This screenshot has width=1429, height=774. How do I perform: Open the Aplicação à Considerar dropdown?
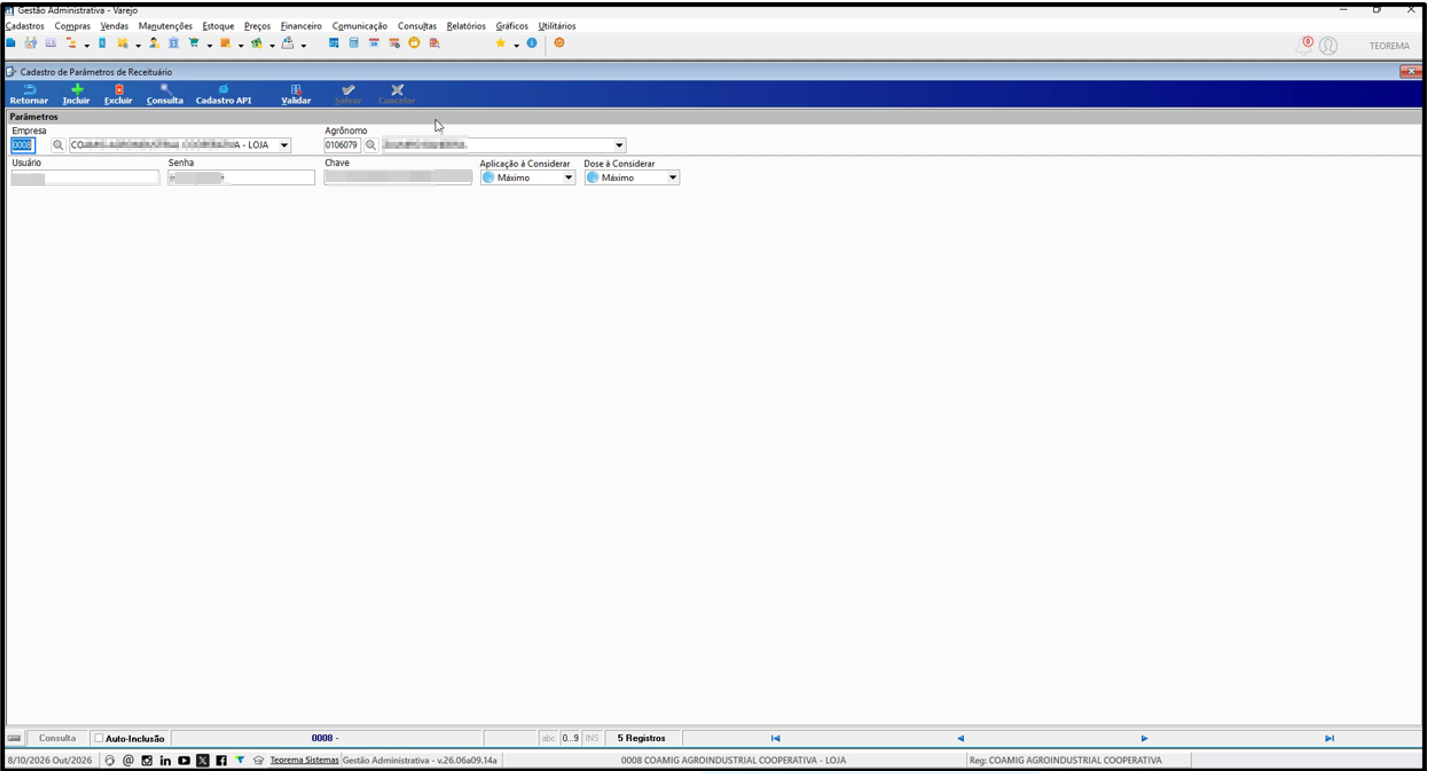click(569, 178)
